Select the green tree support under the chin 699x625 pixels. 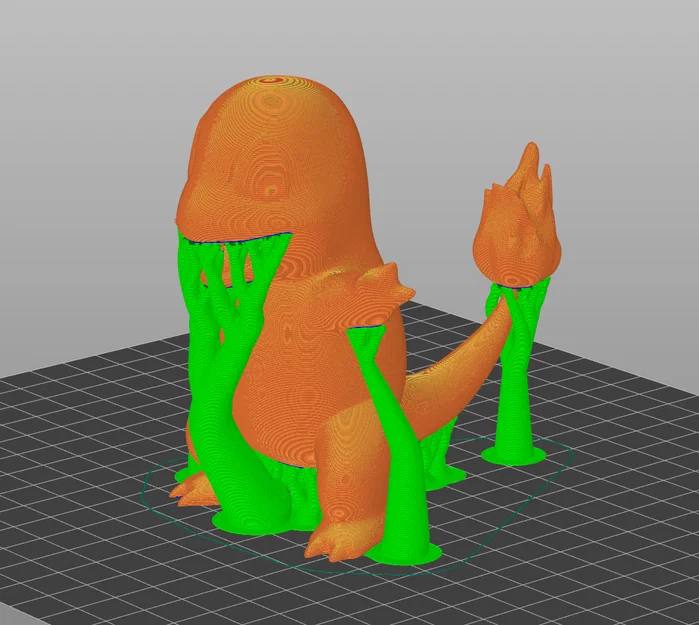232,383
